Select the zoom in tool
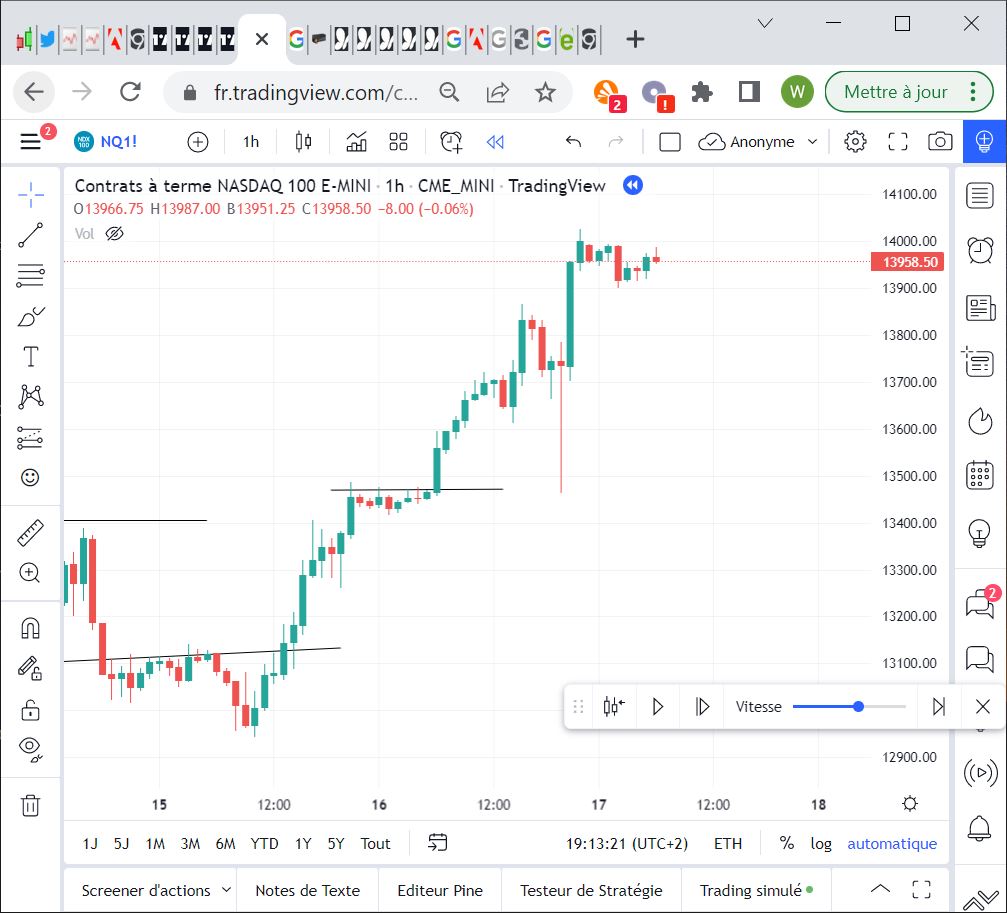This screenshot has height=913, width=1007. pyautogui.click(x=30, y=572)
